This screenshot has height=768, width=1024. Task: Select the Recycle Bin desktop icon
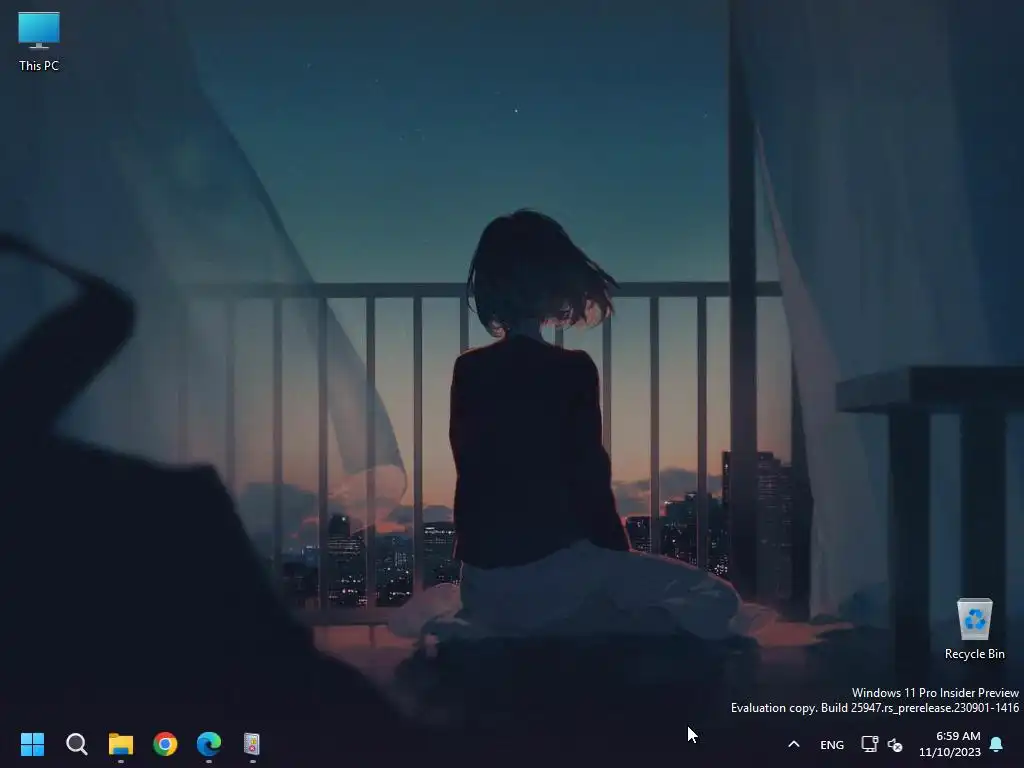(974, 628)
